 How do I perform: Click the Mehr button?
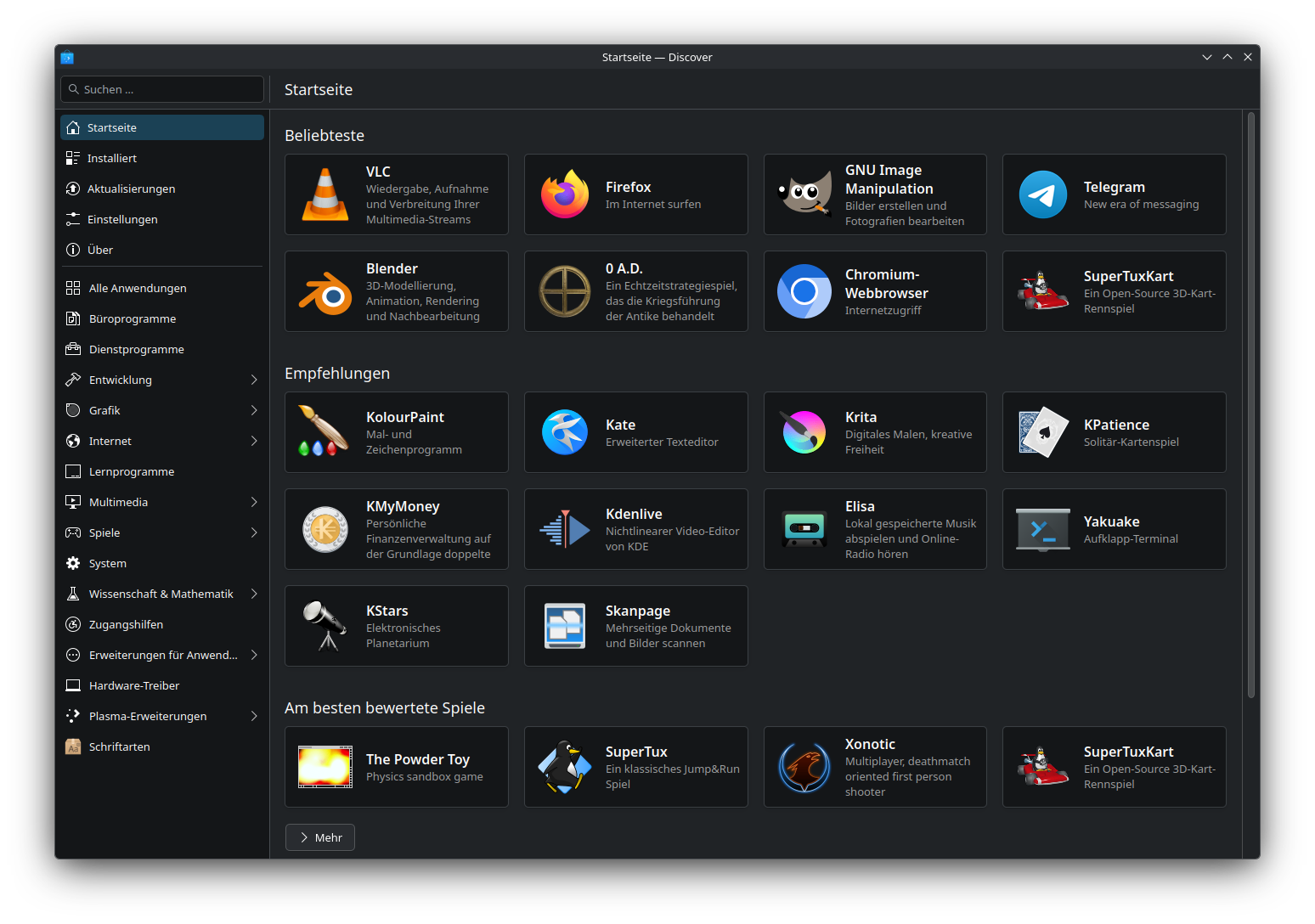(320, 837)
